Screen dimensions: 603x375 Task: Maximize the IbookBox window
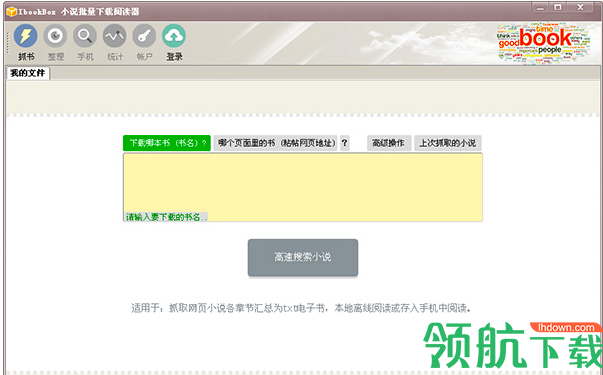tap(558, 8)
